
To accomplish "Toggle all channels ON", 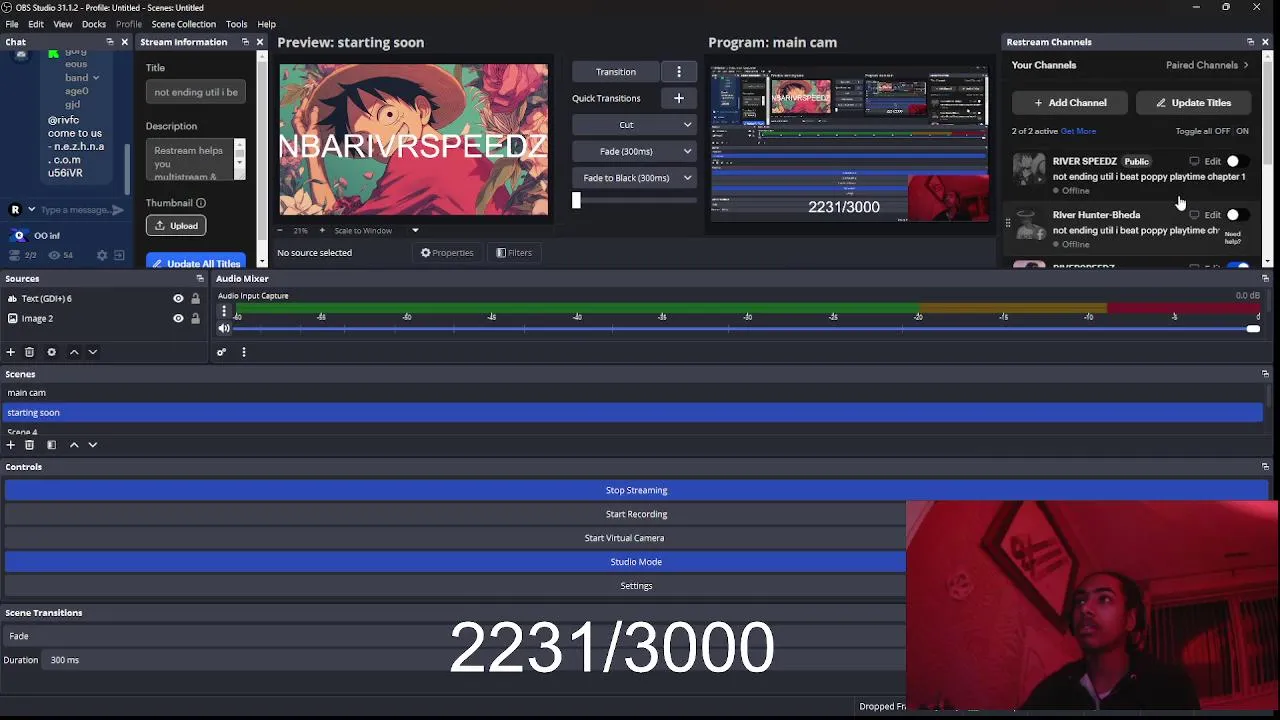I will 1242,131.
